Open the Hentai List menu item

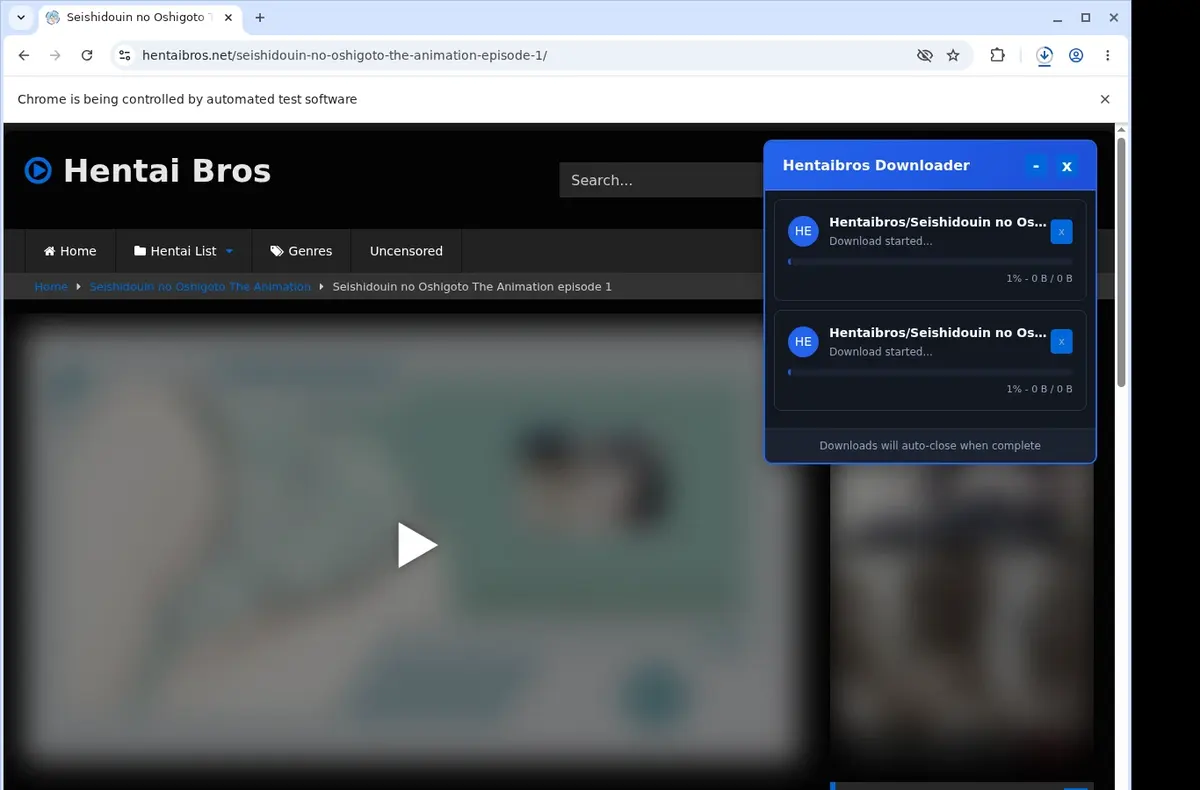(184, 251)
